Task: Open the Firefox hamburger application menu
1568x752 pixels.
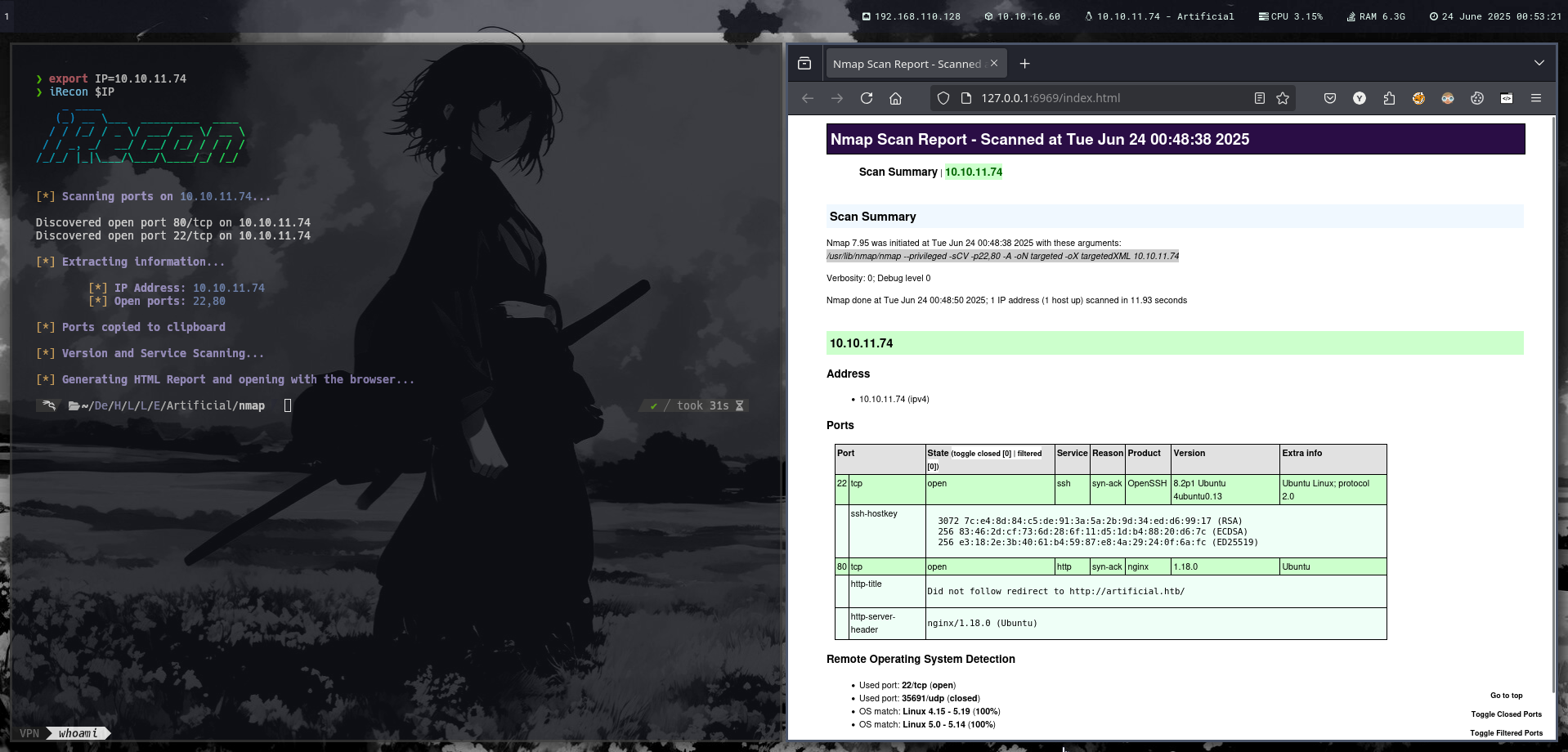Action: (1536, 98)
